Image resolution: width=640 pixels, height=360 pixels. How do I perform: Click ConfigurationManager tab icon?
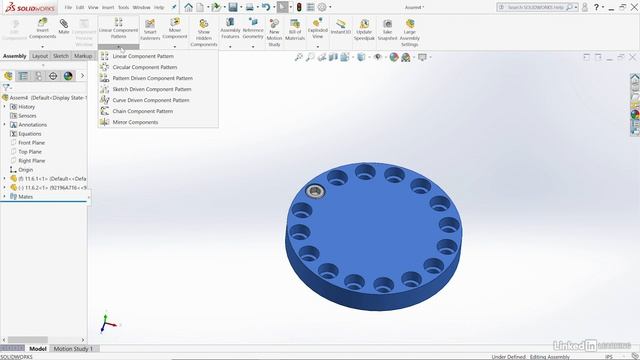[x=38, y=76]
